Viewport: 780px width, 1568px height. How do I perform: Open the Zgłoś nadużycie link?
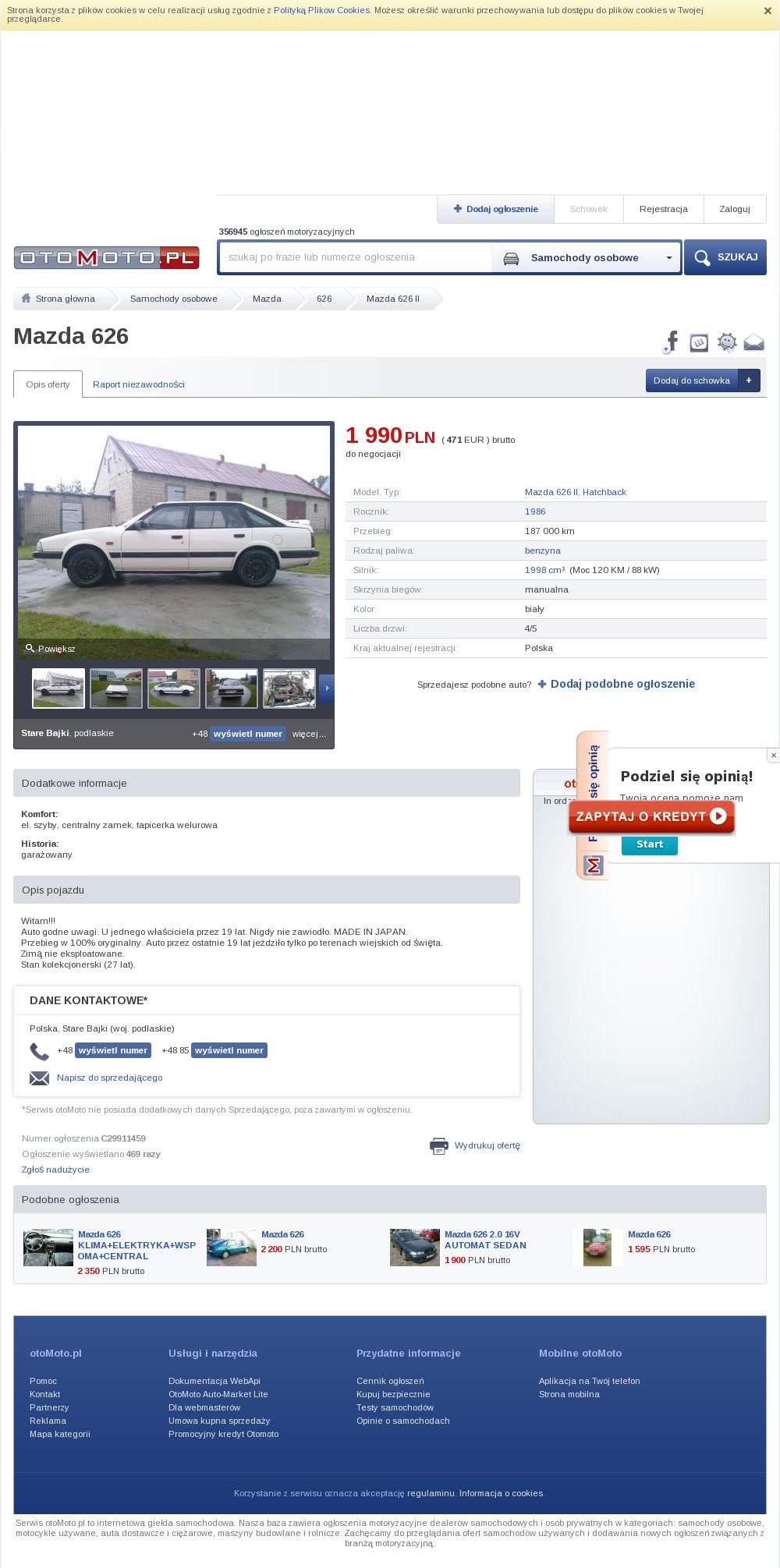[55, 1170]
